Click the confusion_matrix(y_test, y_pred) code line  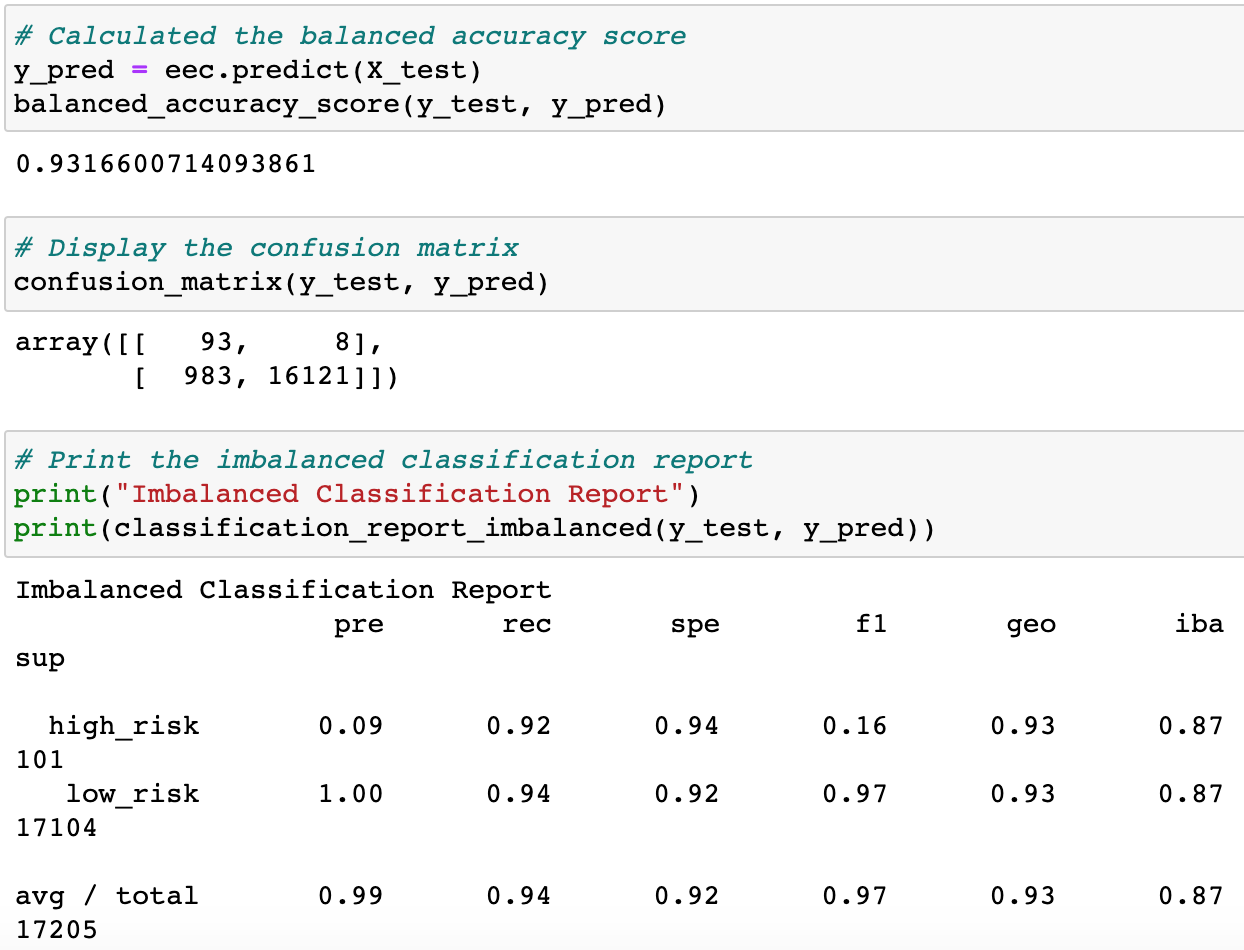coord(282,283)
